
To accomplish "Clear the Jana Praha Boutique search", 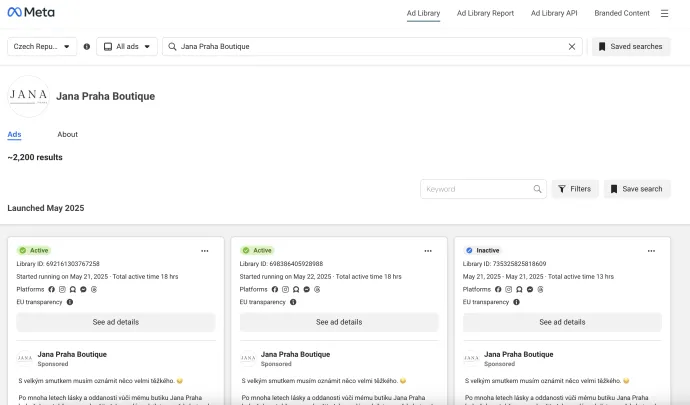I will [x=572, y=47].
